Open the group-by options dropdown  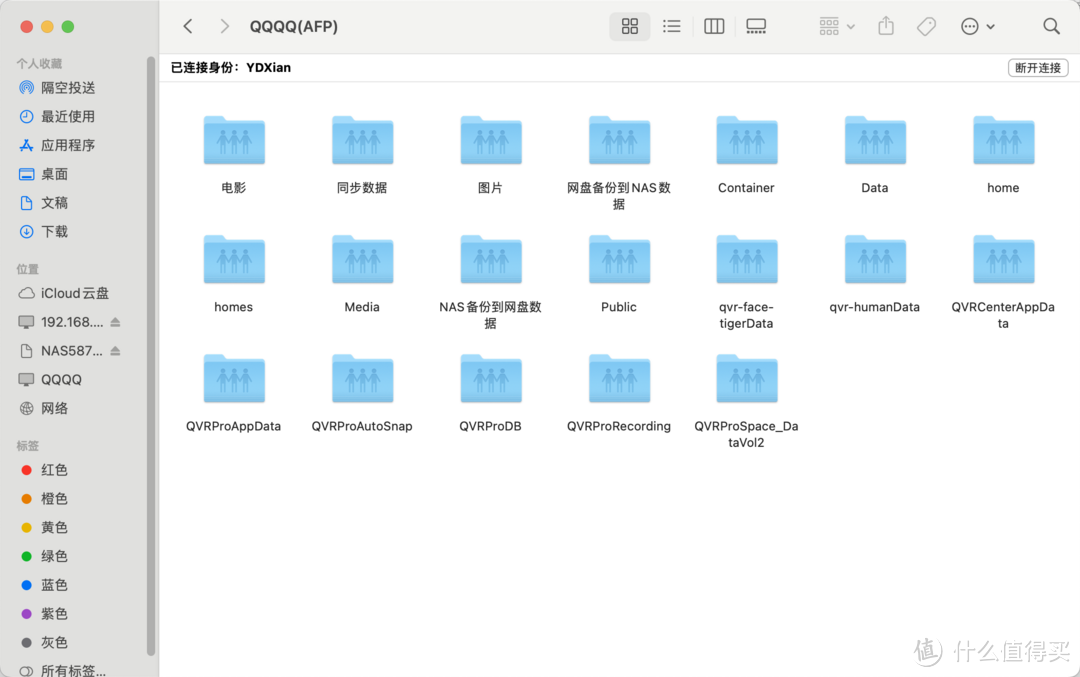tap(837, 27)
